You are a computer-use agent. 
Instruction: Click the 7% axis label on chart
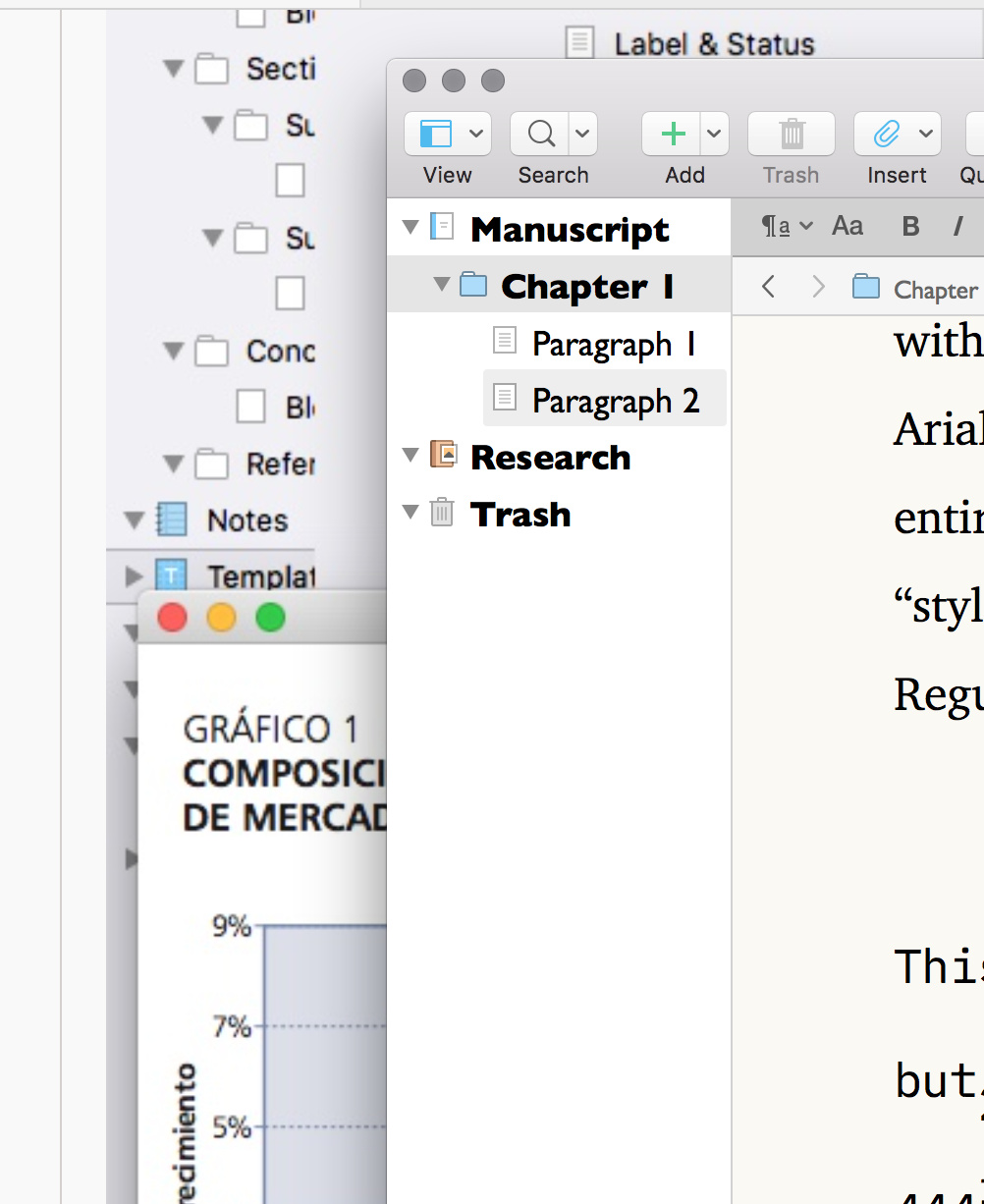coord(232,1027)
